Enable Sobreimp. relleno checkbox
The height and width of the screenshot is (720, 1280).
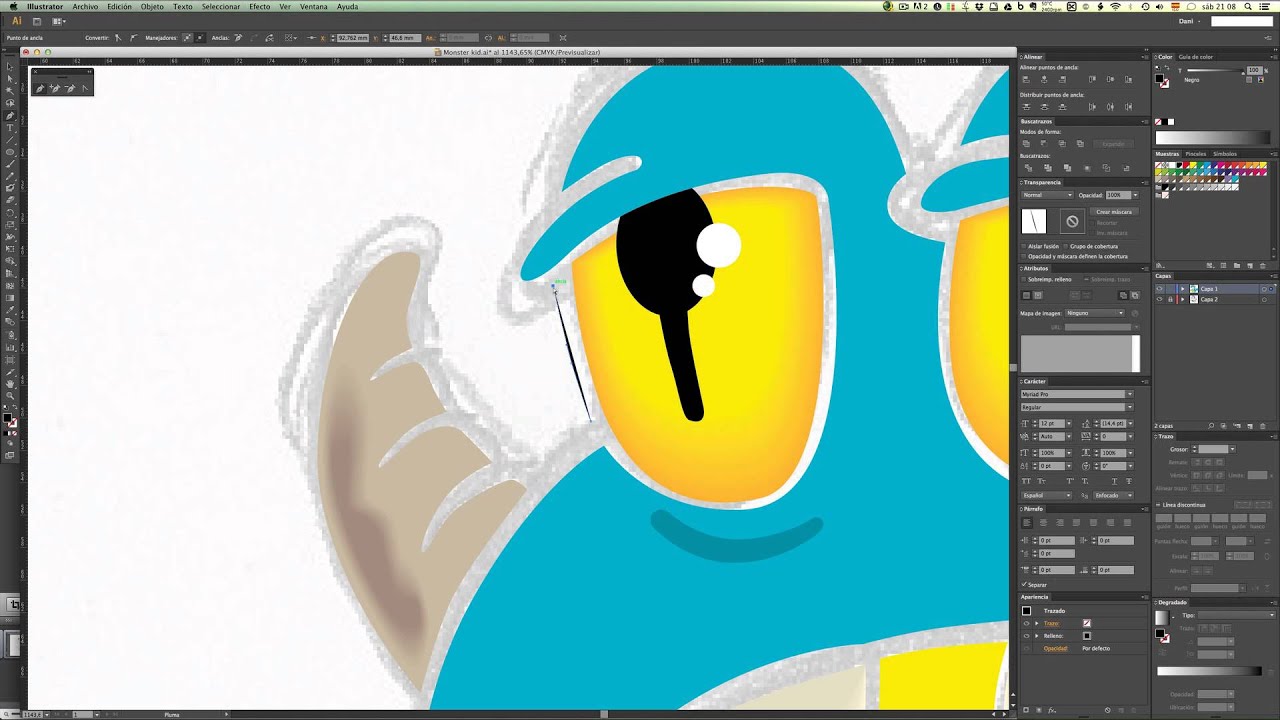coord(1023,279)
